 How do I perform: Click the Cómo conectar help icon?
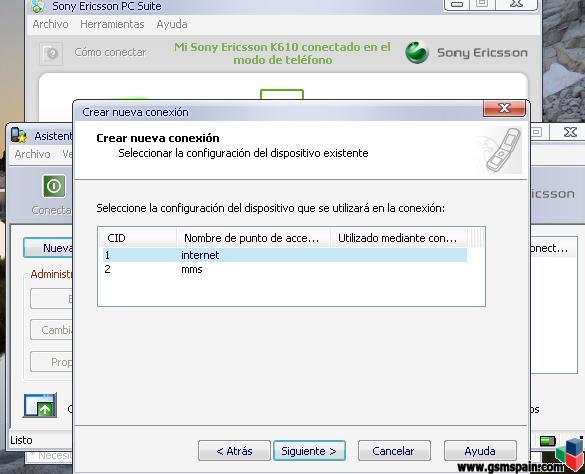pos(51,53)
